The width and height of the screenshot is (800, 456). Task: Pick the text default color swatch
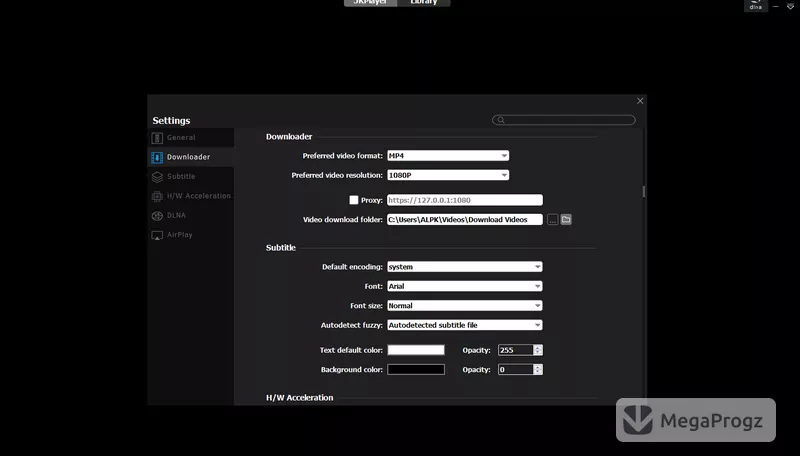pyautogui.click(x=416, y=350)
